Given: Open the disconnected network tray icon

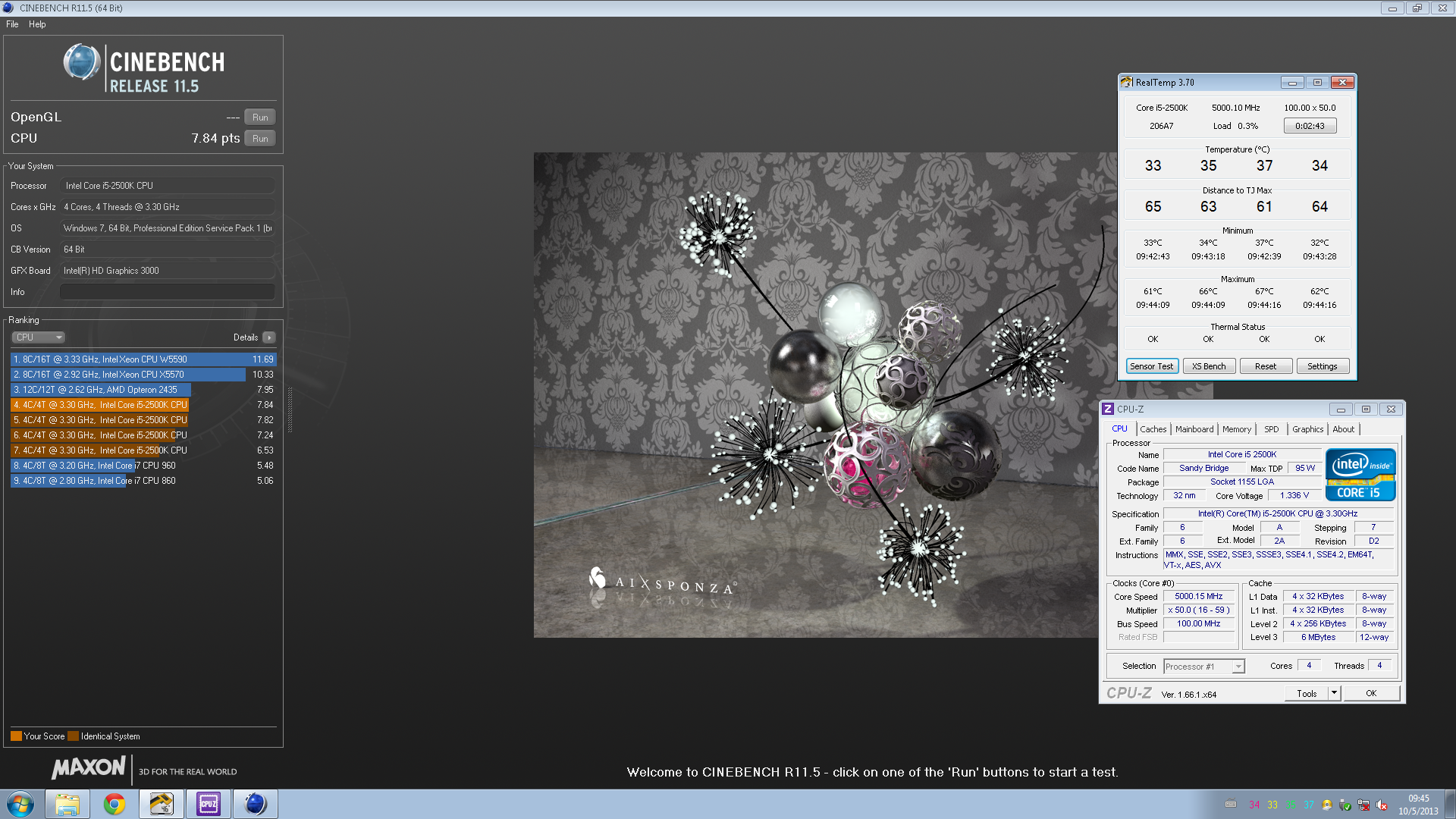Looking at the screenshot, I should pyautogui.click(x=1363, y=805).
